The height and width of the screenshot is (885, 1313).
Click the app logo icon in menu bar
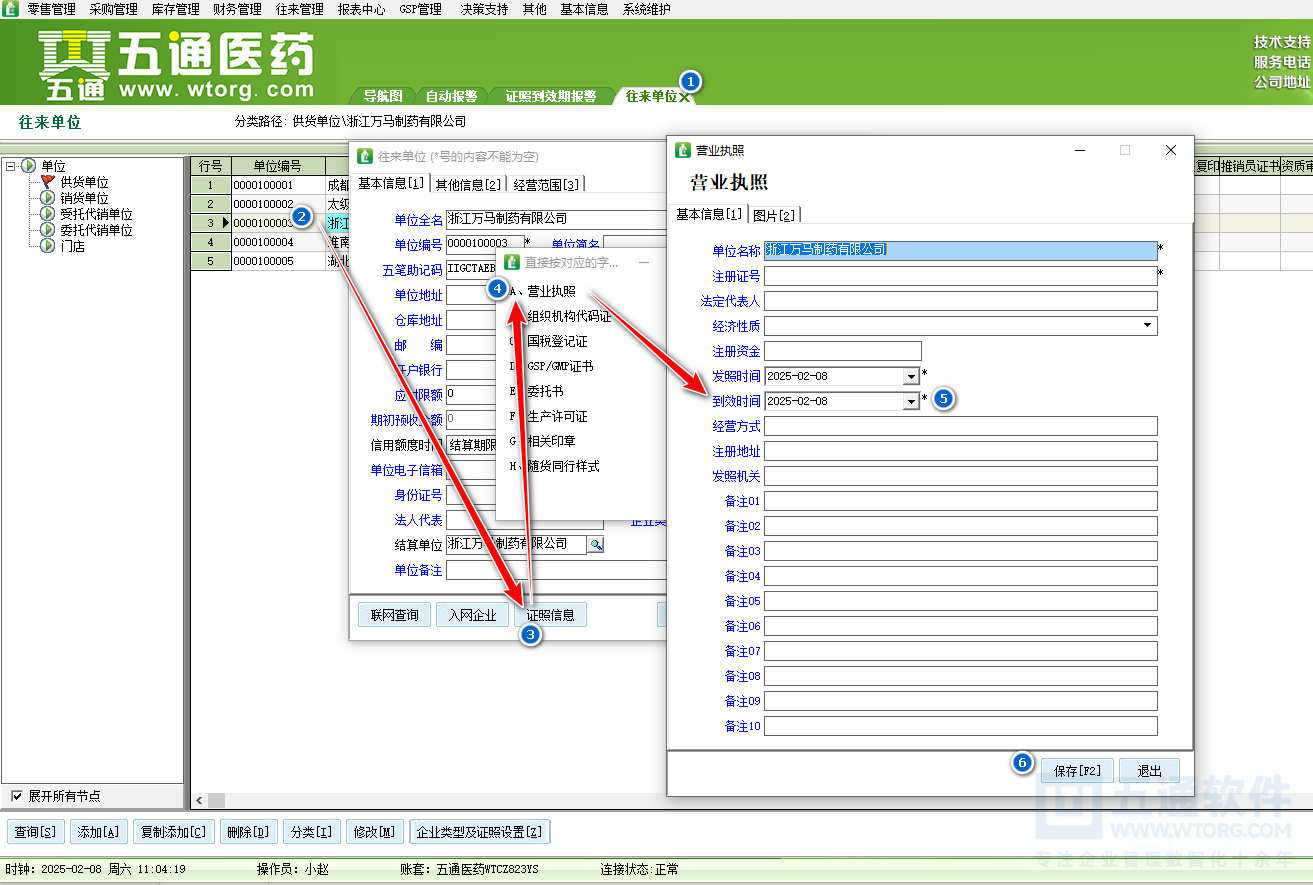[10, 9]
